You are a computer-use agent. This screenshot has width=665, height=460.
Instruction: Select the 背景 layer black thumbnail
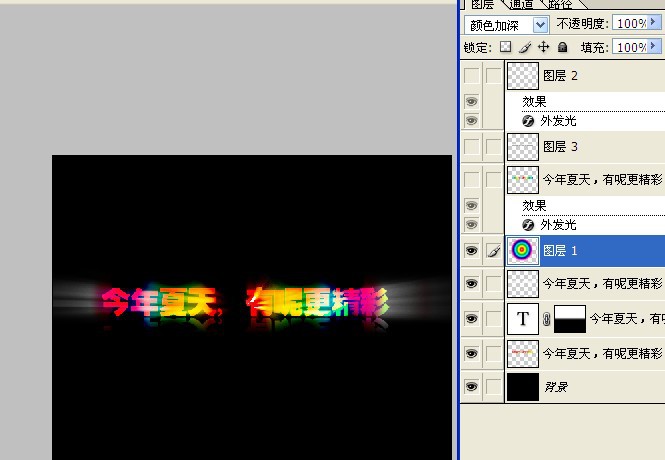tap(522, 387)
